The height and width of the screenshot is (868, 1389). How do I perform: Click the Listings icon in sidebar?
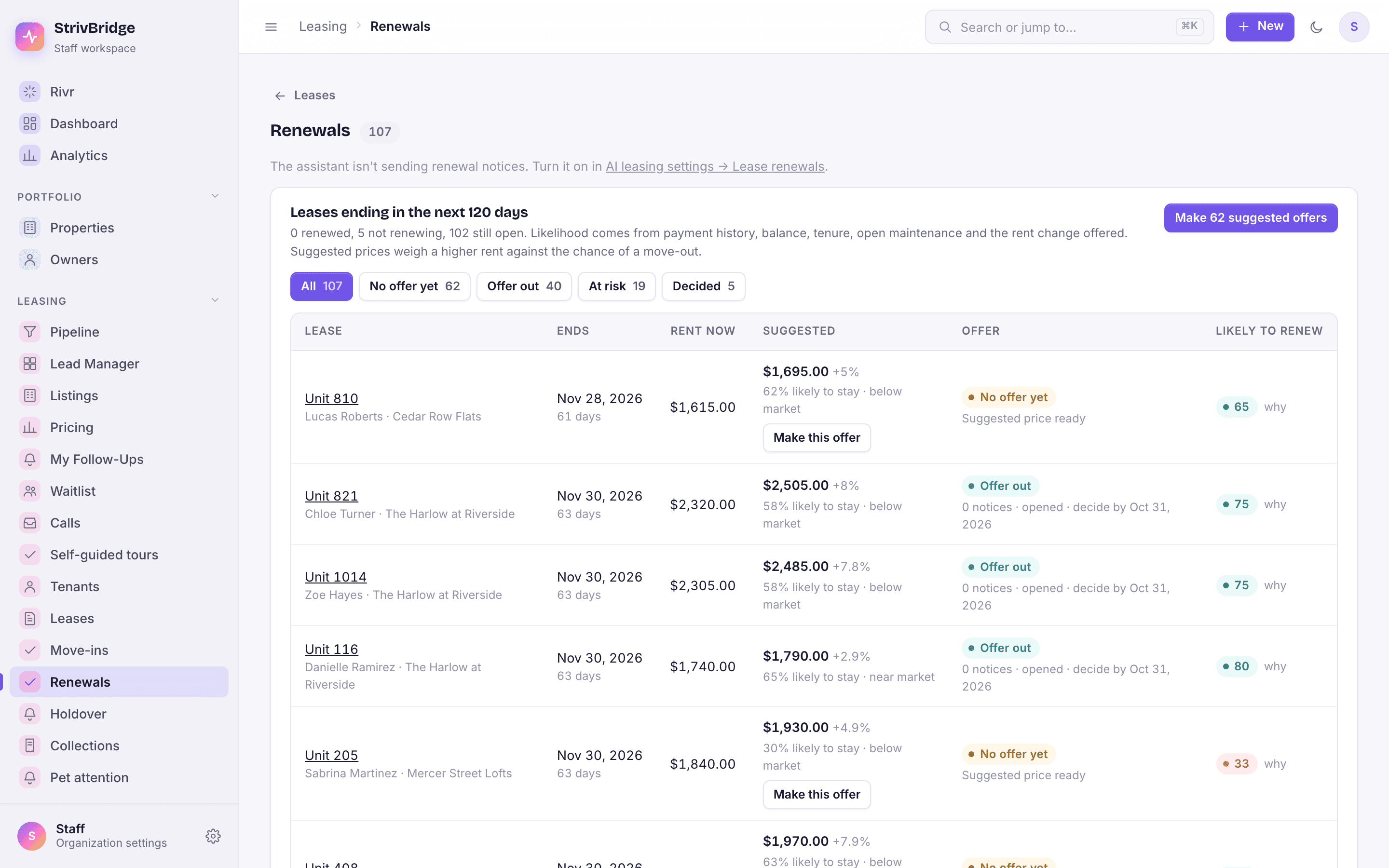pos(30,395)
